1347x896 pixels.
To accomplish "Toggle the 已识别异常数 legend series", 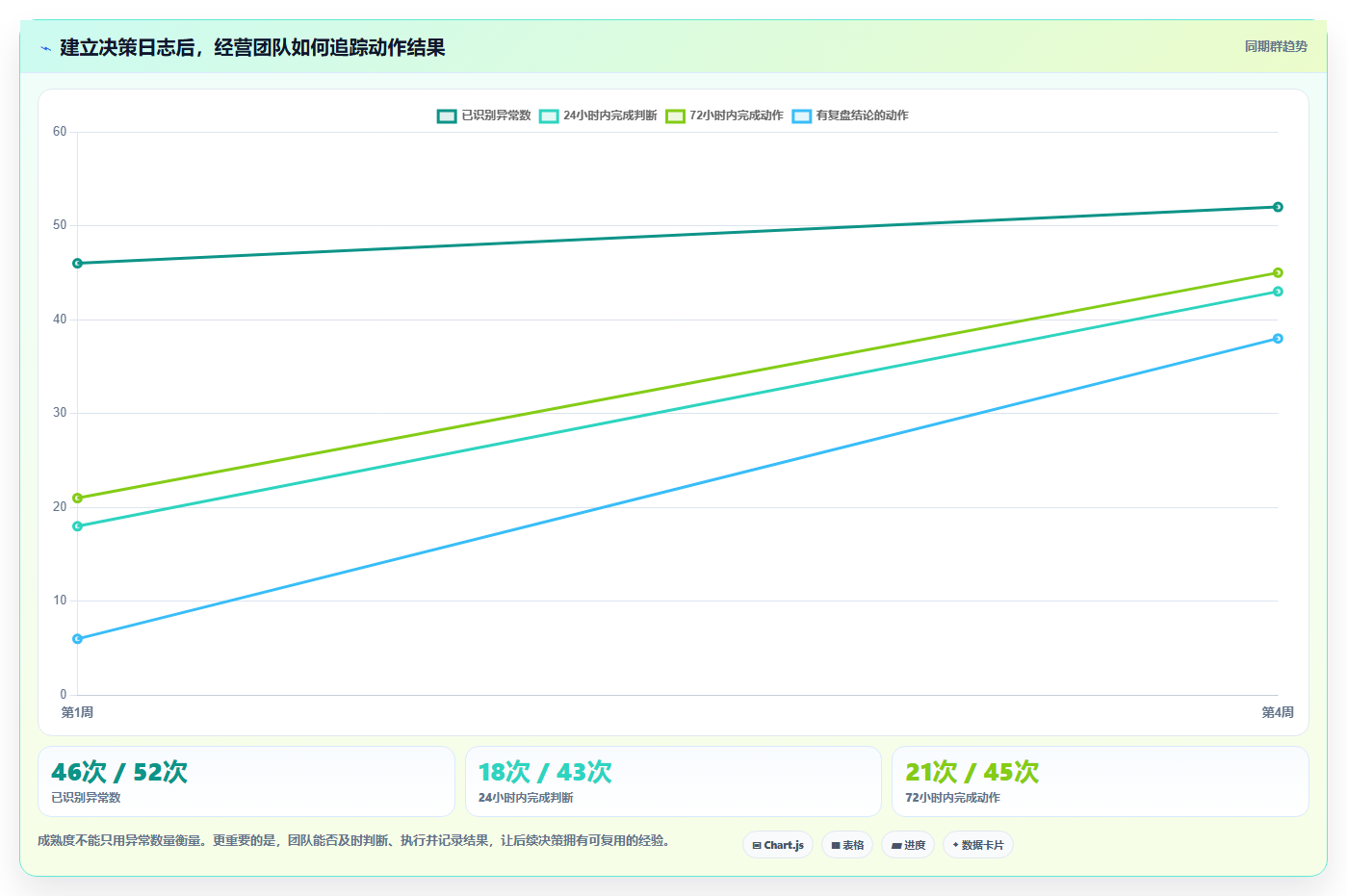I will click(x=484, y=115).
